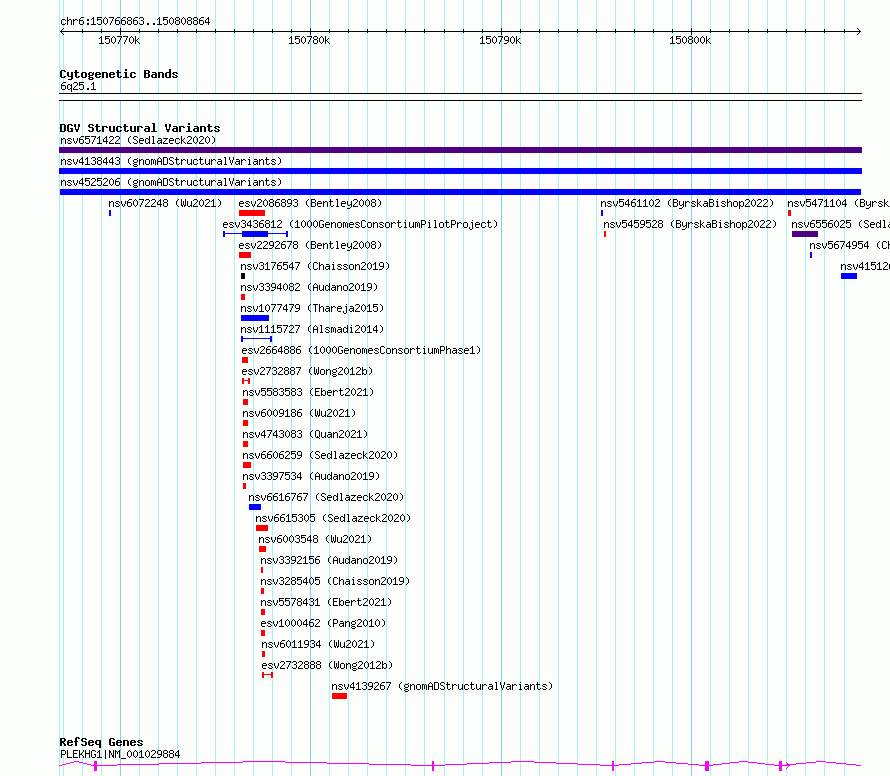The image size is (890, 776).
Task: Click the nsv6556025 variant label
Action: (x=841, y=224)
